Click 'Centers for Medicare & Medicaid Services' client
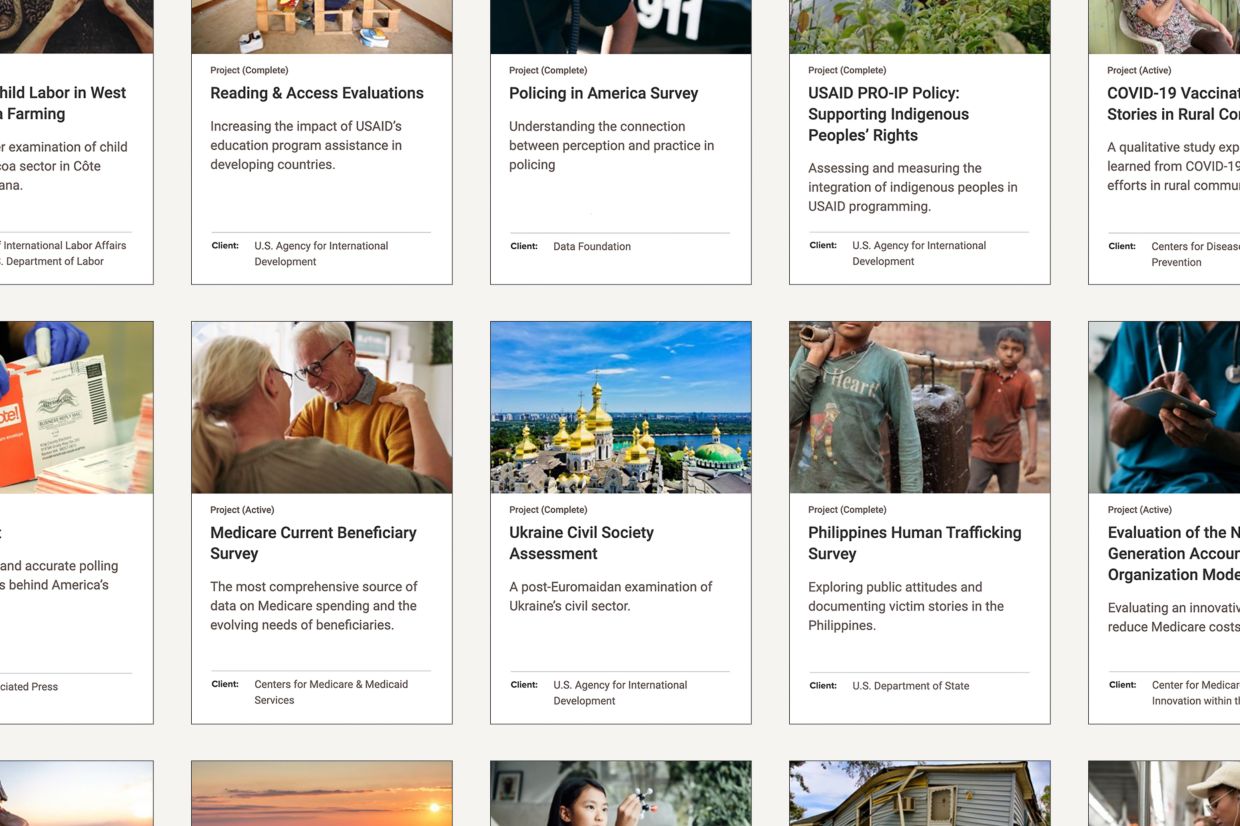The height and width of the screenshot is (826, 1240). coord(331,692)
